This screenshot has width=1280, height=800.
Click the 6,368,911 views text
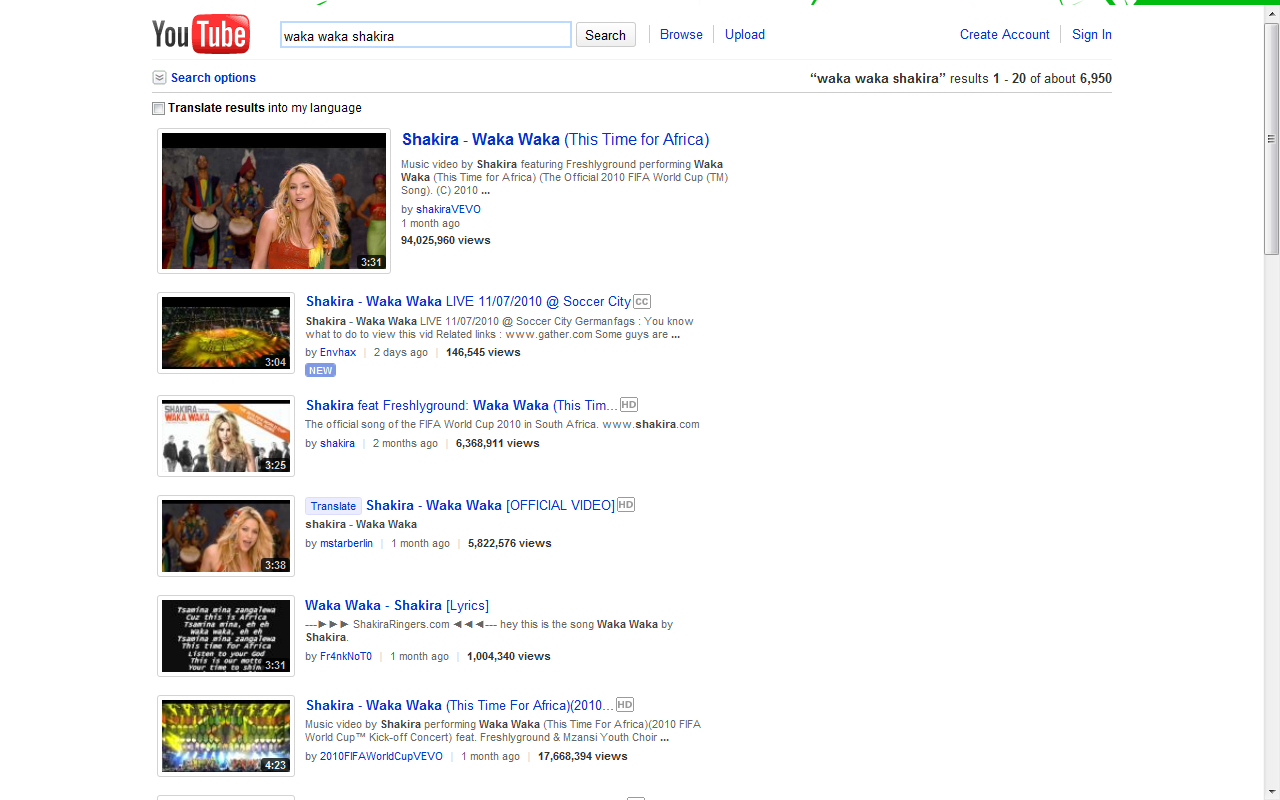tap(498, 444)
